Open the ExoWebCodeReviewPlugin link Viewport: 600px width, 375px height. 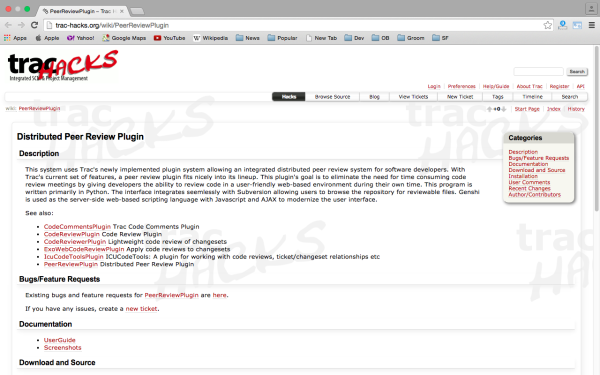click(84, 249)
